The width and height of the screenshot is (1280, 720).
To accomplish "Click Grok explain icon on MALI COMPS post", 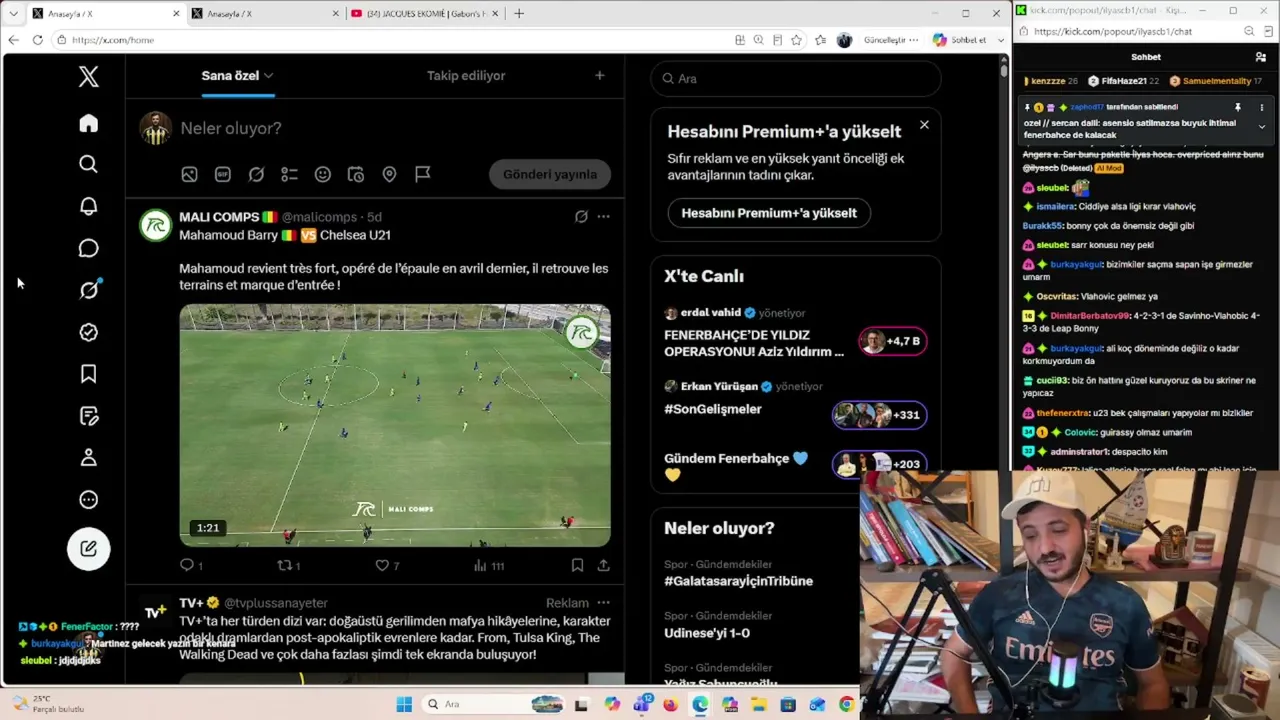I will tap(581, 216).
